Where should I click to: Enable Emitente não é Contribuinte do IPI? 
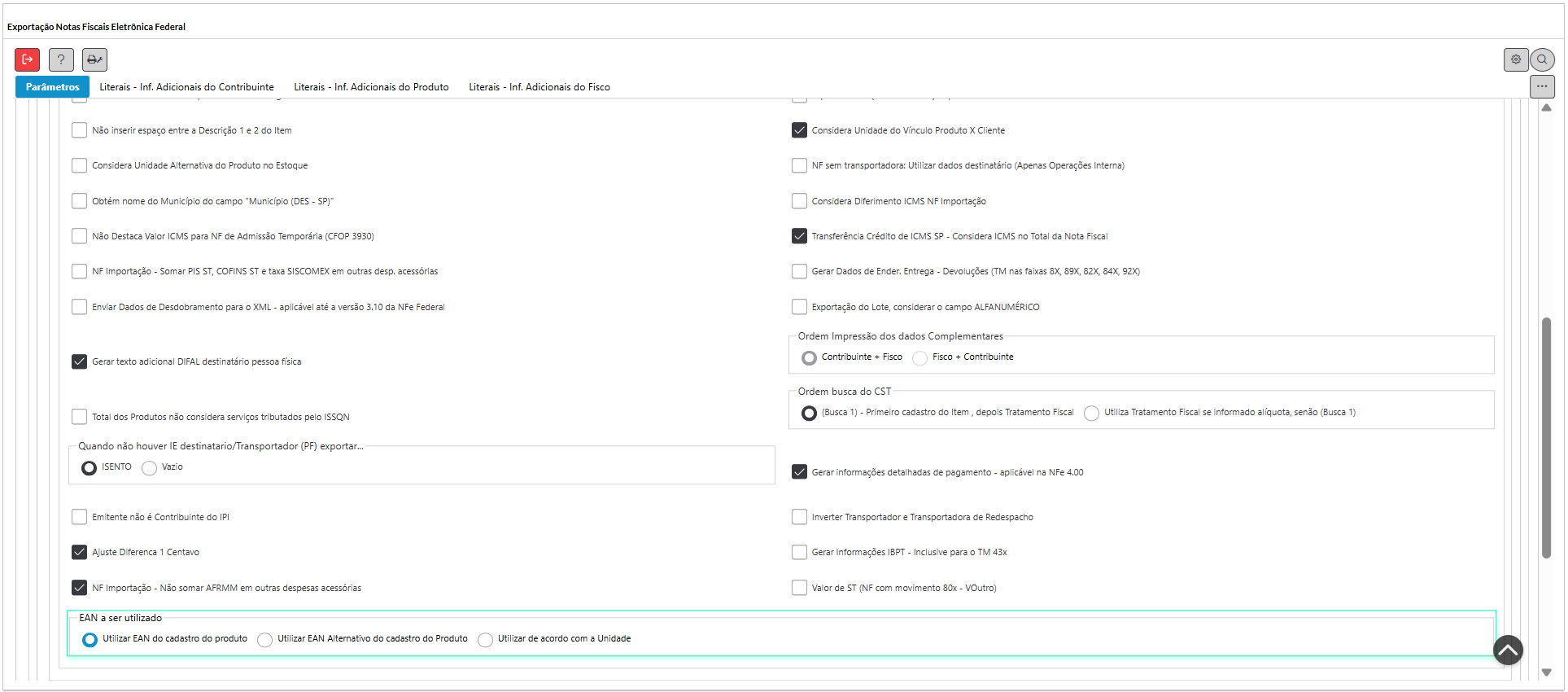point(80,517)
